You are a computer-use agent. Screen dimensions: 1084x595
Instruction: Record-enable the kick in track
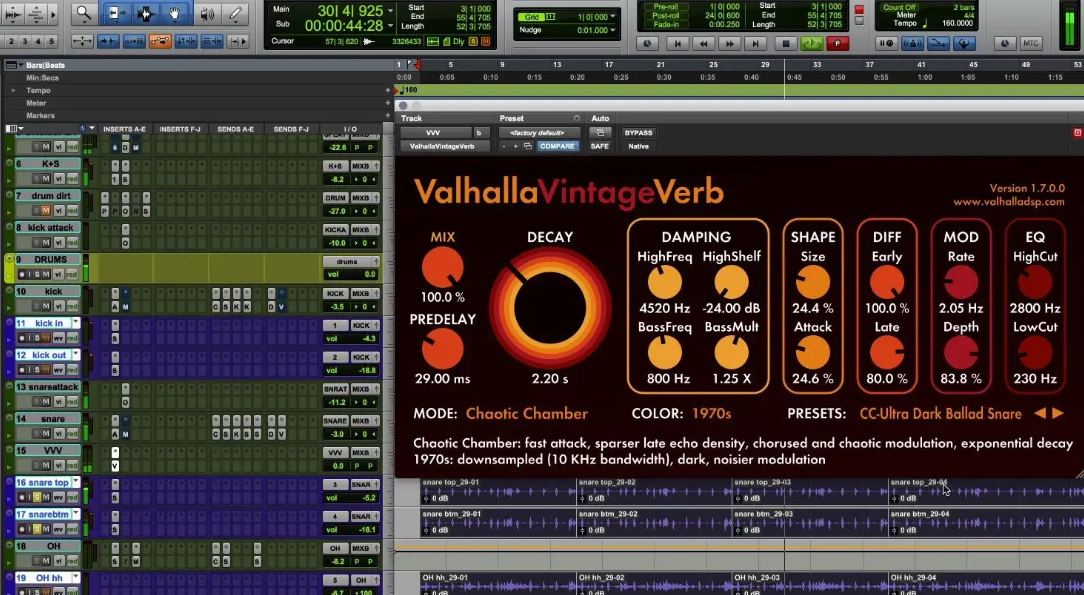[x=23, y=338]
